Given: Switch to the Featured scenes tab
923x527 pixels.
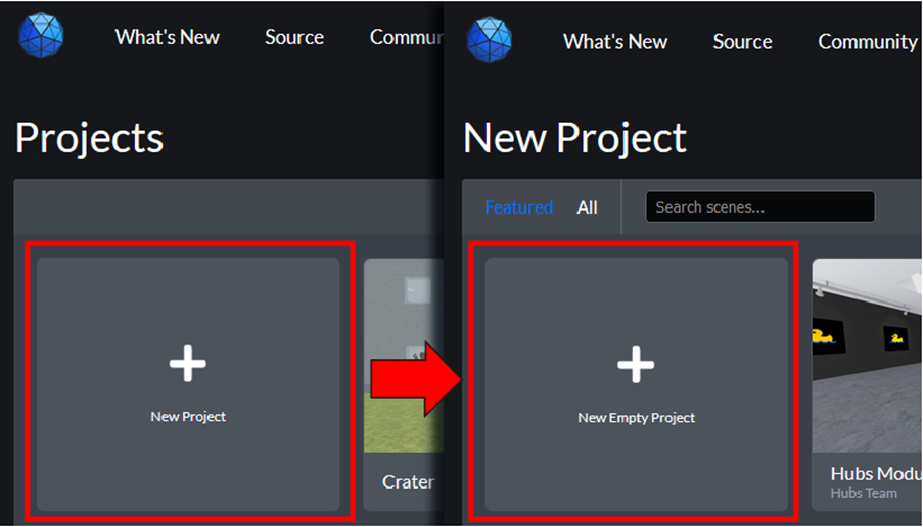Looking at the screenshot, I should [519, 207].
